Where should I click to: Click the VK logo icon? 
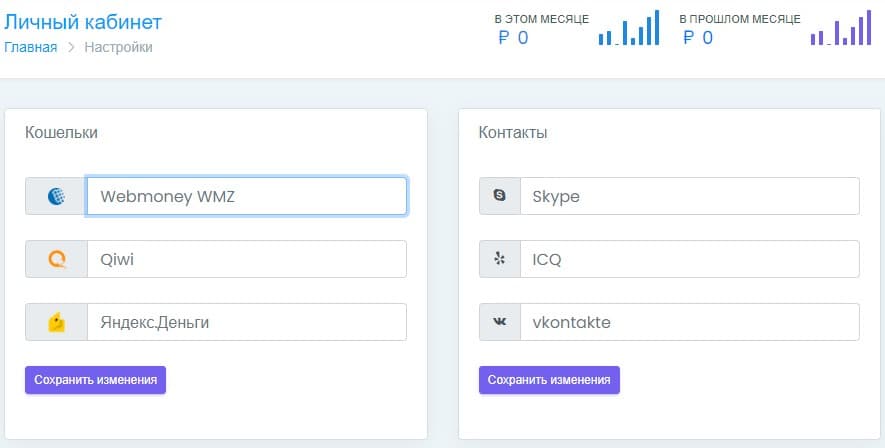pos(500,322)
